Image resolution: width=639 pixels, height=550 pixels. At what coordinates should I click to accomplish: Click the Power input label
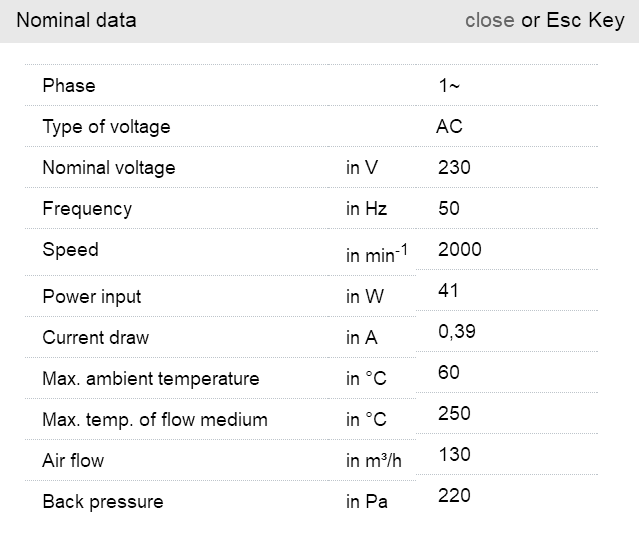pyautogui.click(x=92, y=297)
